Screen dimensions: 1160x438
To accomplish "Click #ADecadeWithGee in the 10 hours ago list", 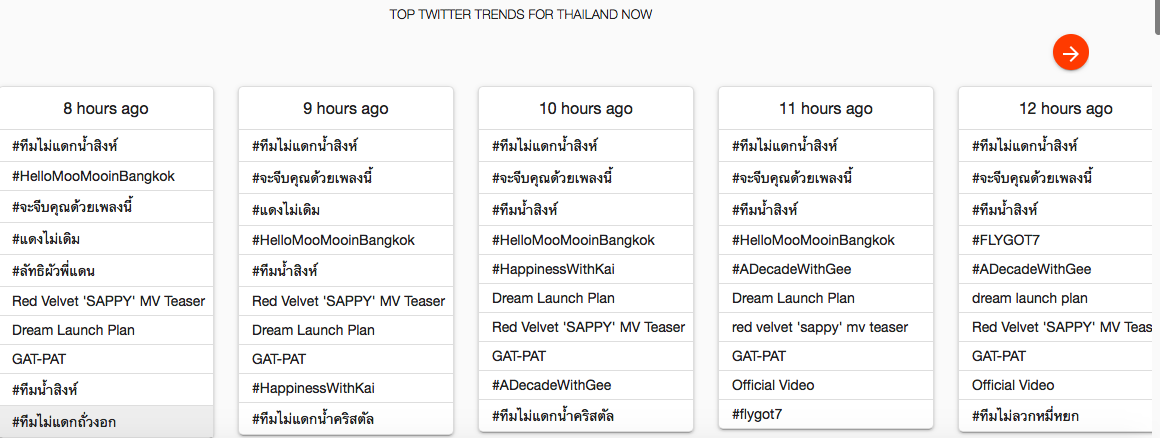I will click(x=551, y=385).
